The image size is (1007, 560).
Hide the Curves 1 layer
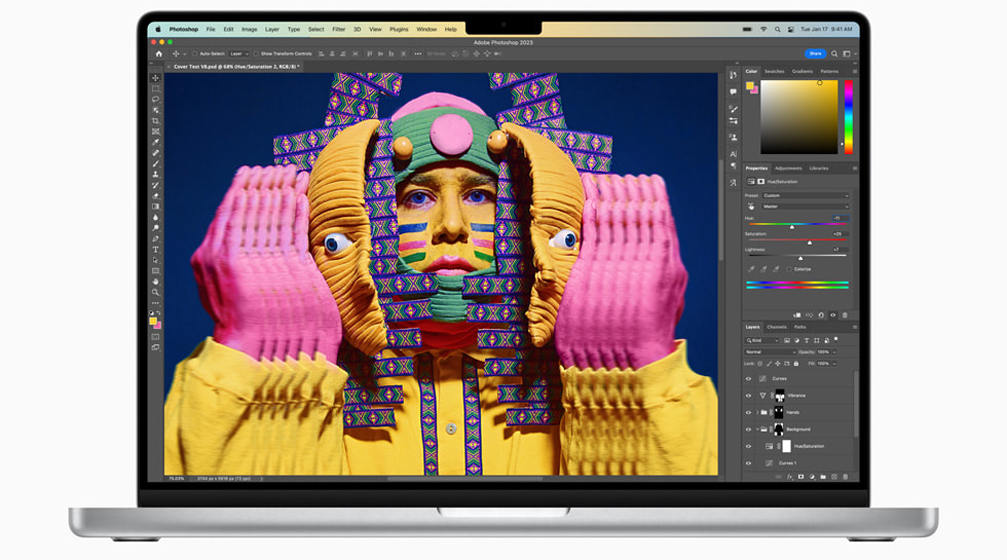[x=748, y=463]
